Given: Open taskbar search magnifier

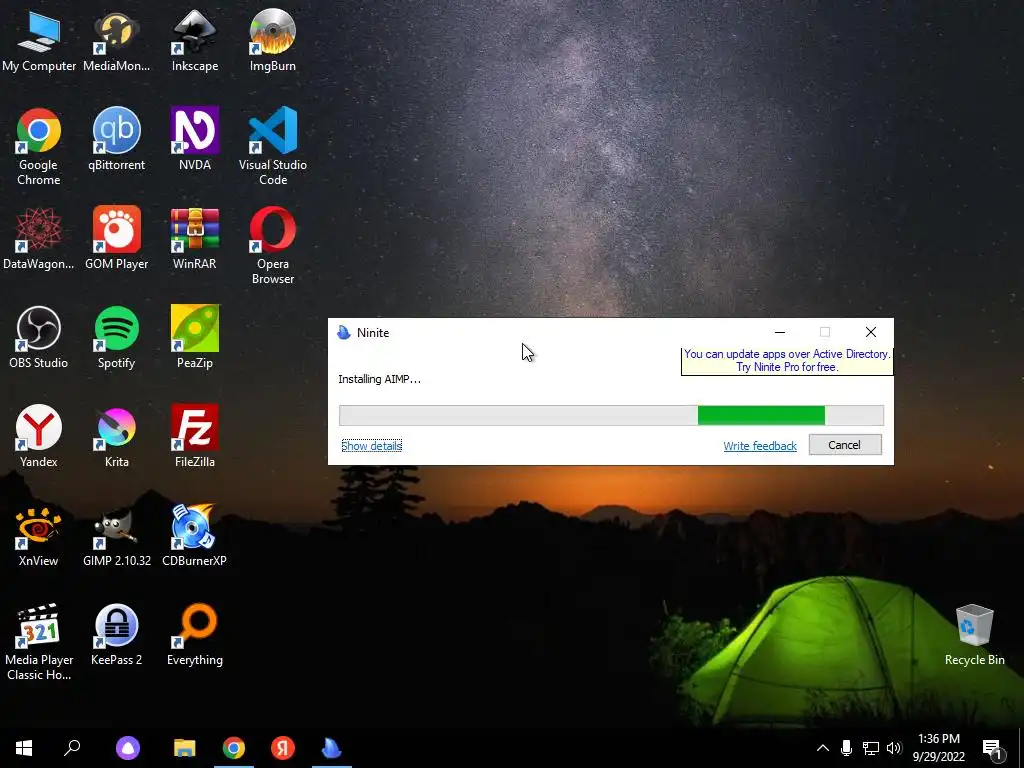Looking at the screenshot, I should pos(72,748).
